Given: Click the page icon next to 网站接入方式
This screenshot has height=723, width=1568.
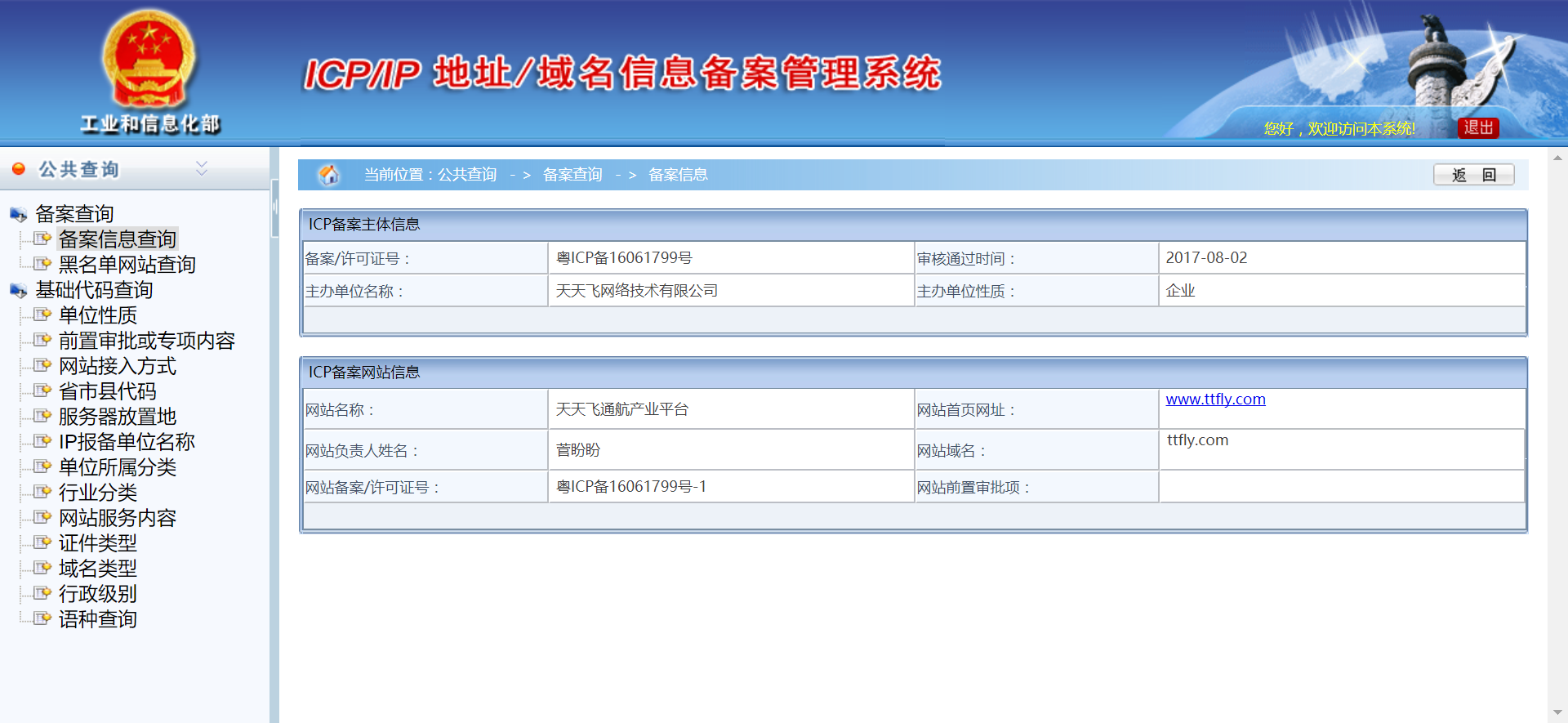Looking at the screenshot, I should (42, 365).
